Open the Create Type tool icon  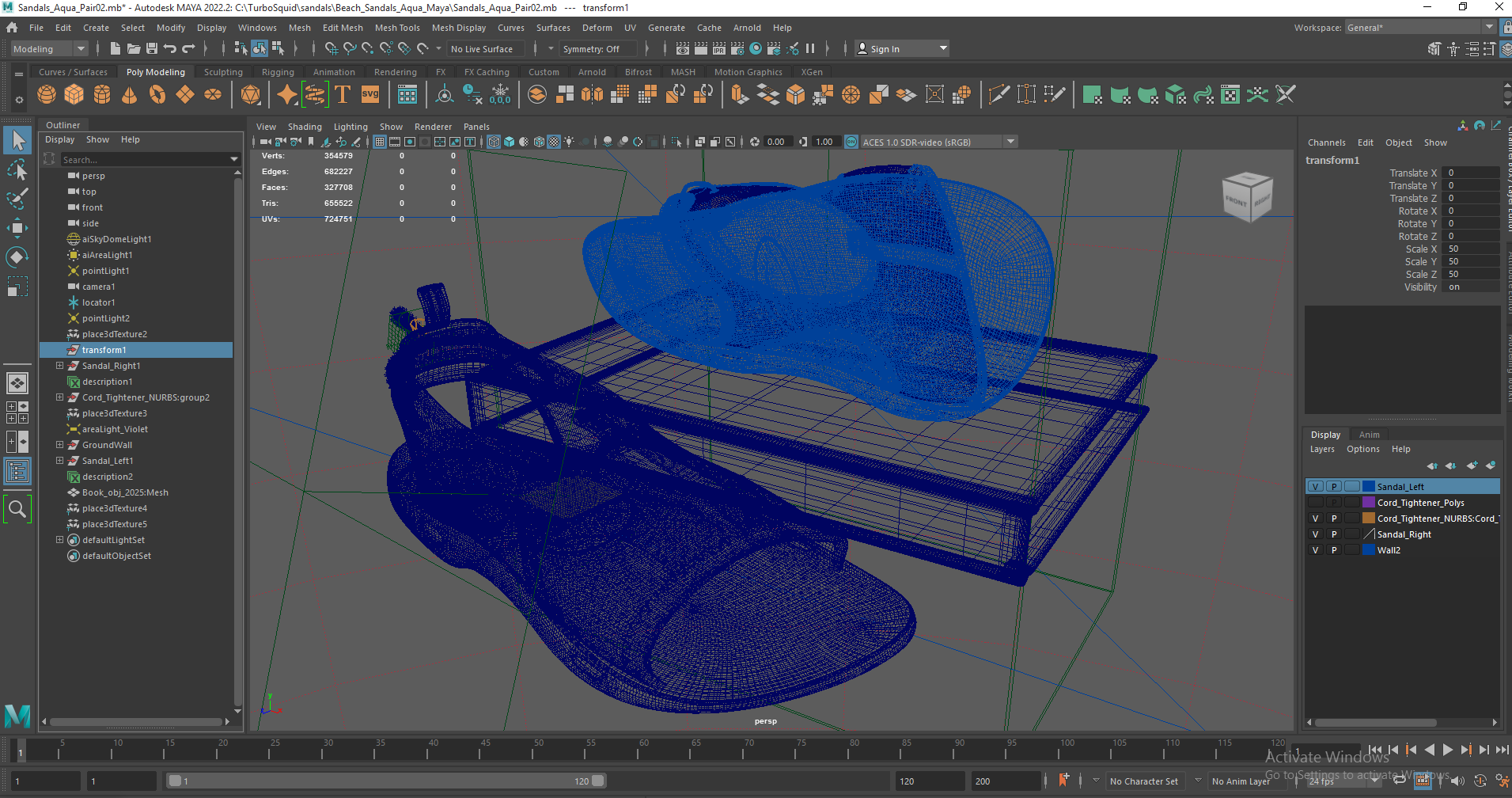coord(343,94)
